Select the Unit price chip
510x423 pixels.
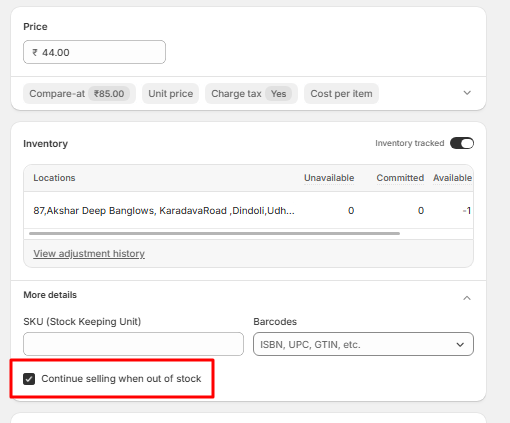[x=171, y=94]
